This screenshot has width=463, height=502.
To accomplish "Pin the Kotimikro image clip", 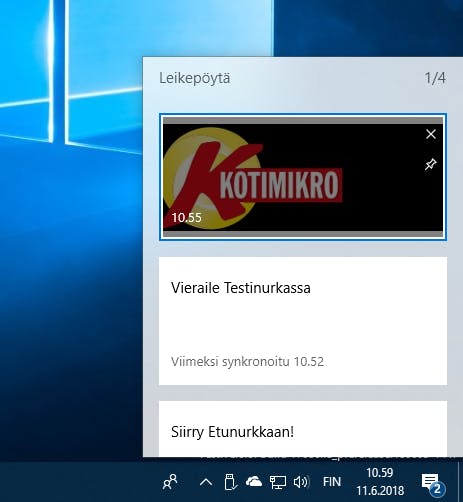I will pos(431,164).
